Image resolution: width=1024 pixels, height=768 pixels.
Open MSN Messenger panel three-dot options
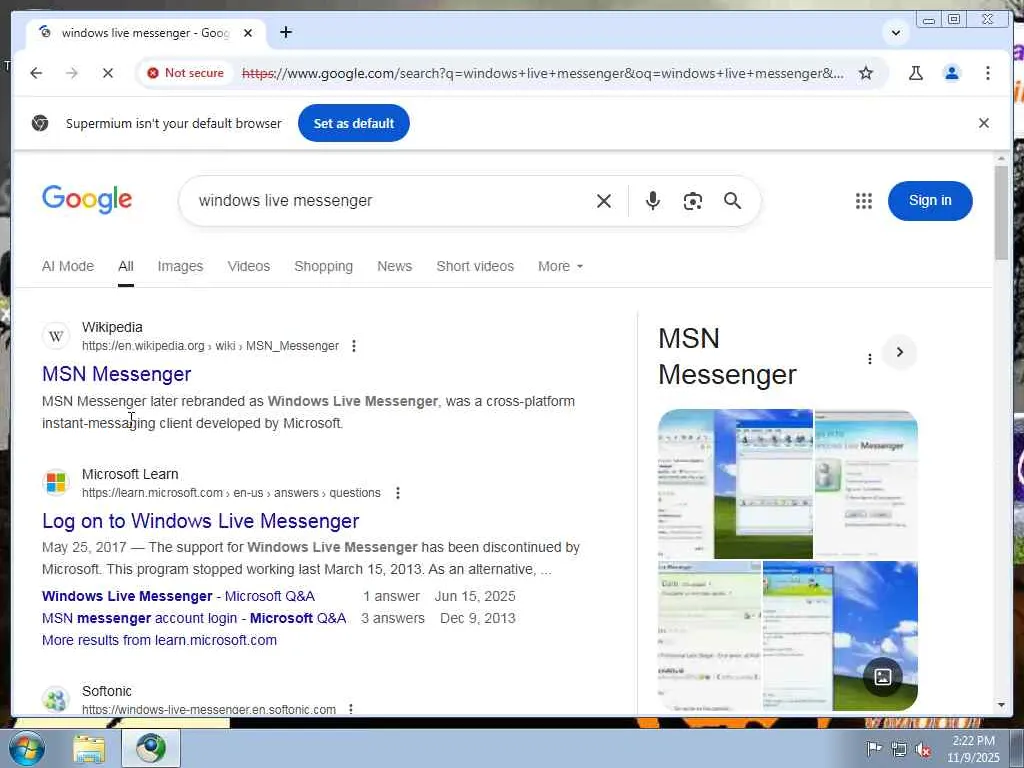pyautogui.click(x=869, y=359)
